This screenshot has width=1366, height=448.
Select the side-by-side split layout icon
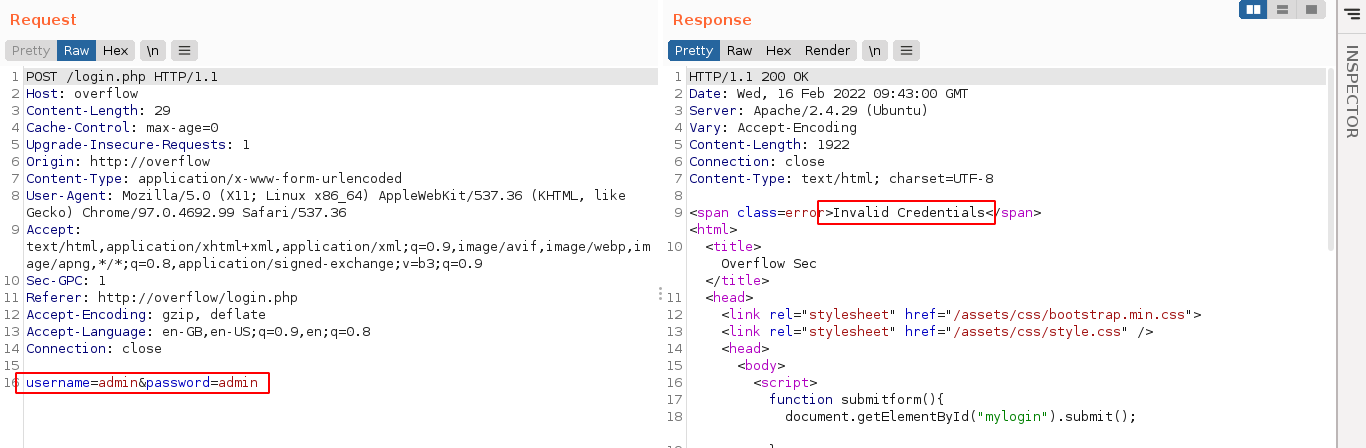point(1253,10)
